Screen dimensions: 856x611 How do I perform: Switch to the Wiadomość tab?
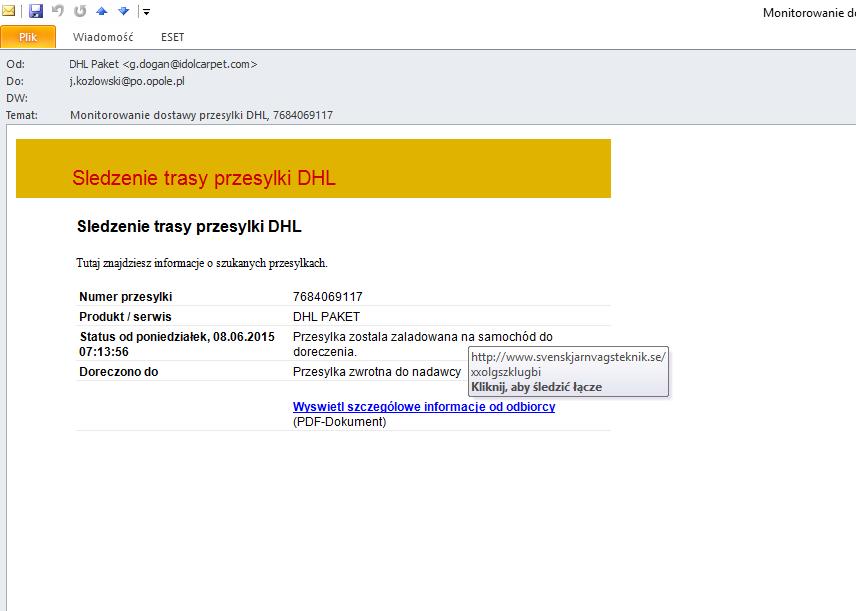click(x=103, y=37)
